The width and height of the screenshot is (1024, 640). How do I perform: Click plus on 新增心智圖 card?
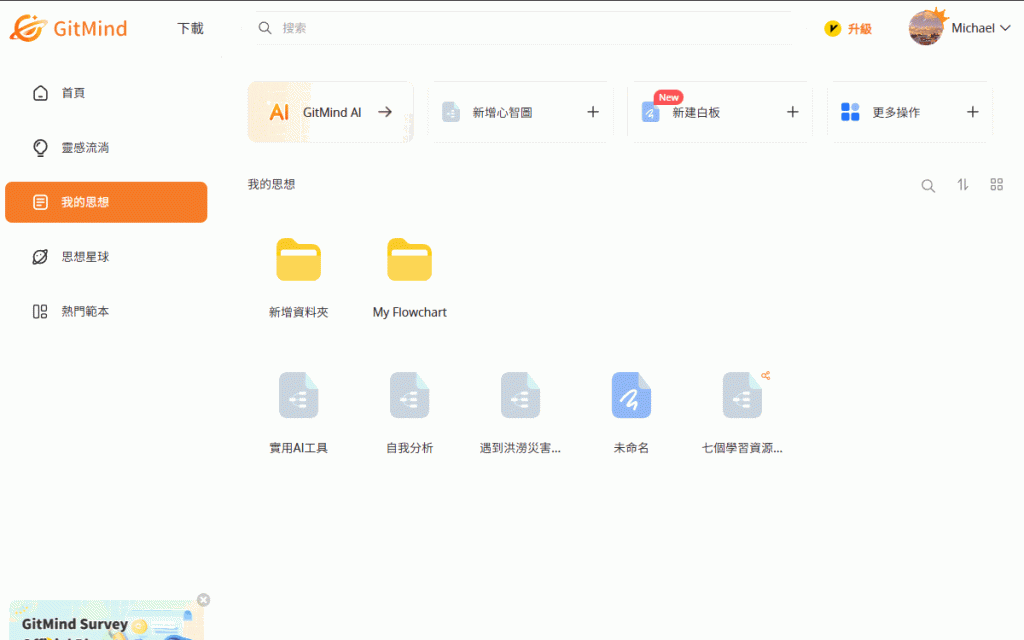(592, 112)
